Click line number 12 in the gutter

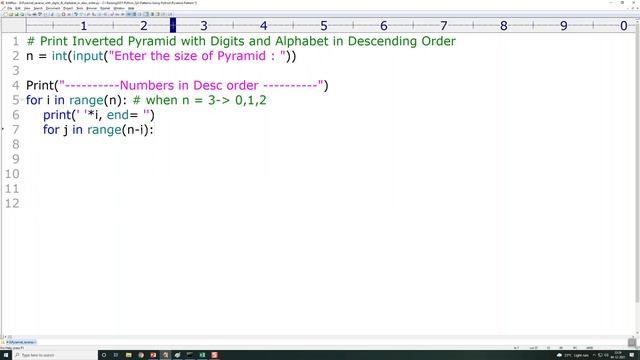click(12, 203)
